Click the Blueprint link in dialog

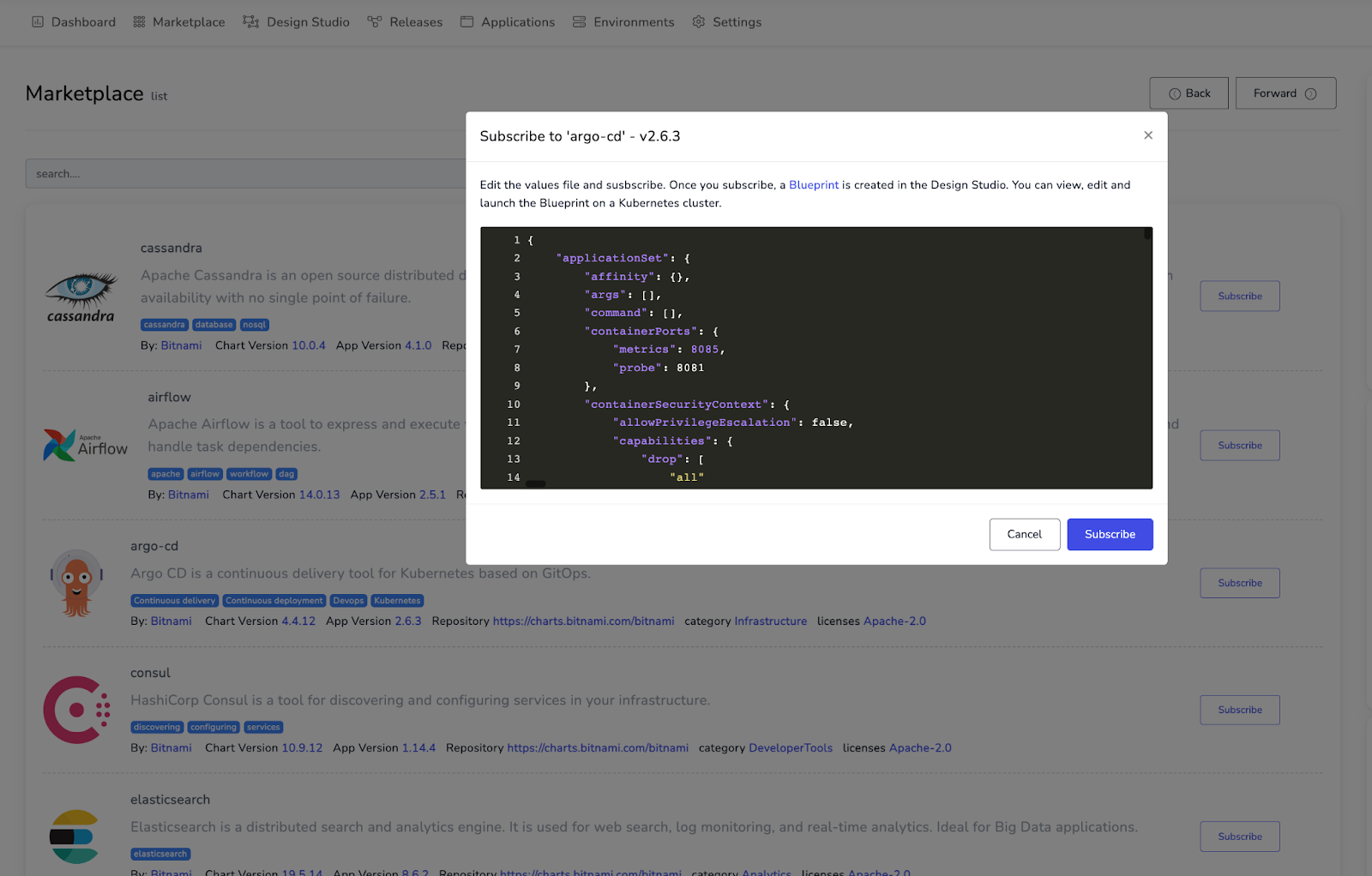[814, 185]
